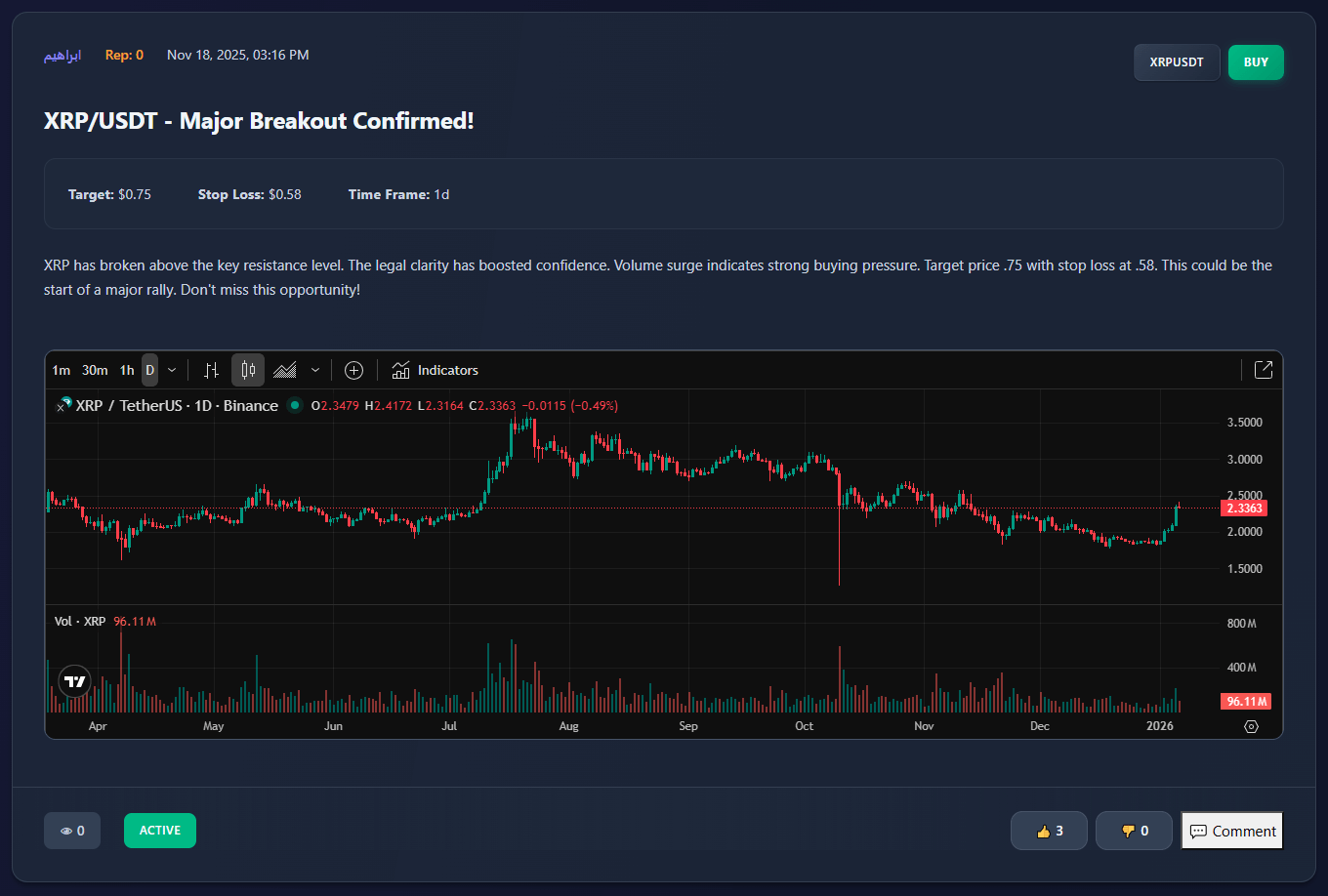
Task: Click the thumbs down dislike button
Action: 1134,831
